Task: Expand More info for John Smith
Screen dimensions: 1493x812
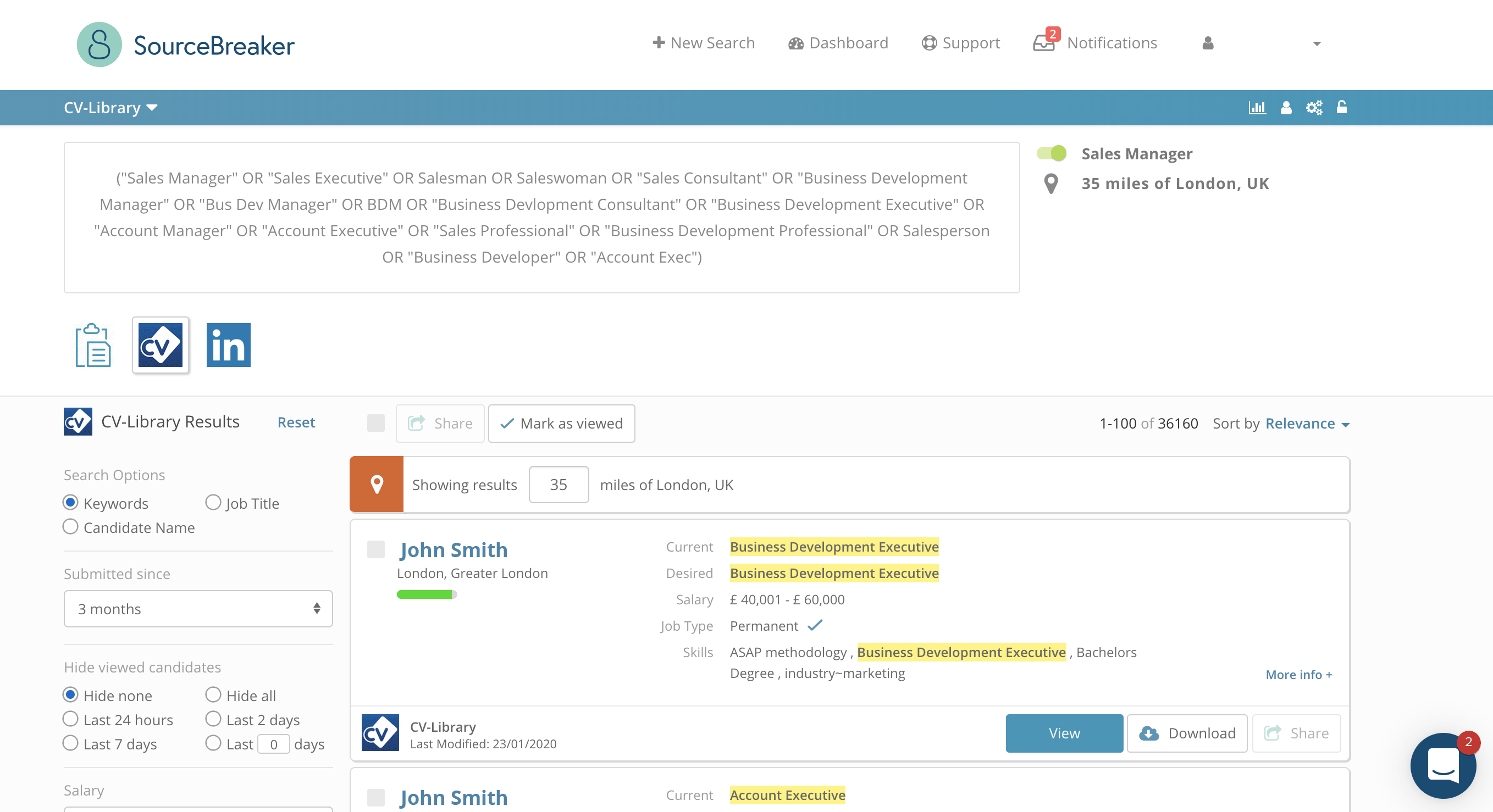Action: click(1299, 675)
